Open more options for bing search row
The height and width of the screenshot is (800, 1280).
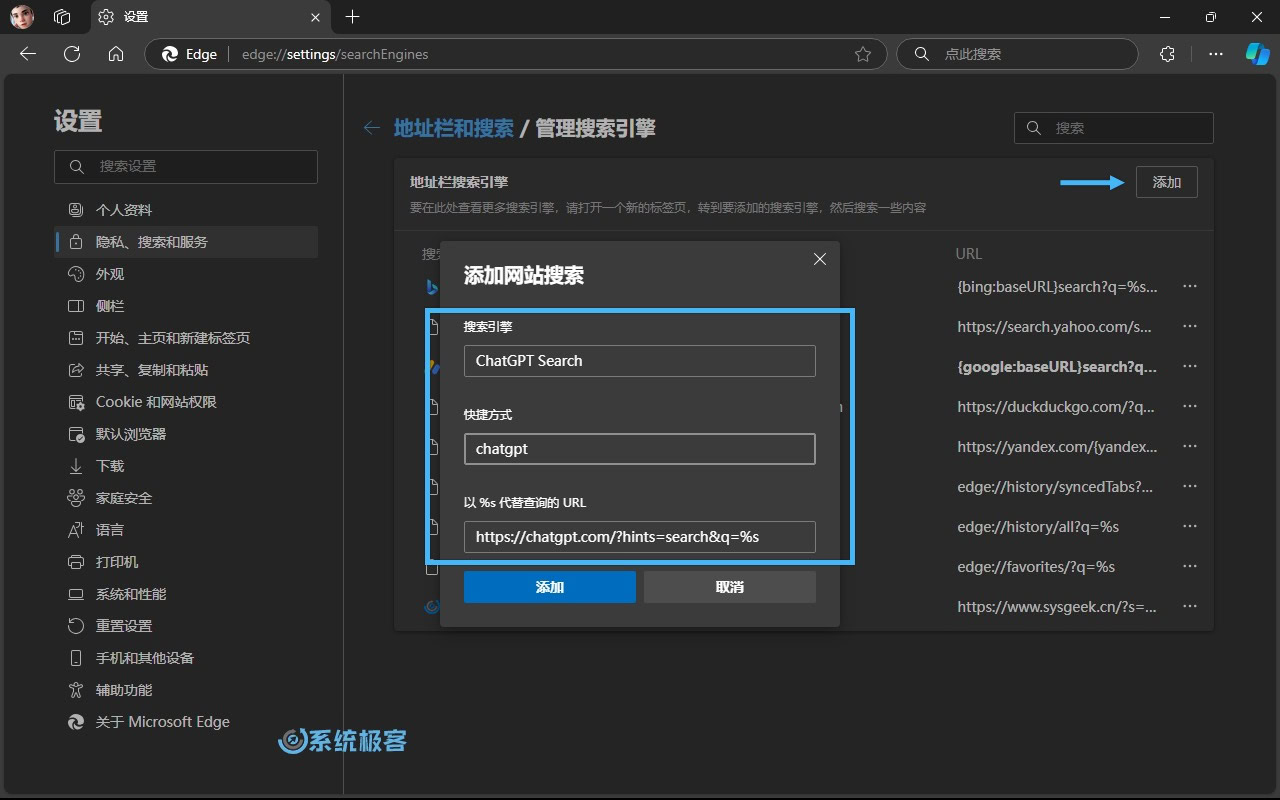pos(1190,286)
